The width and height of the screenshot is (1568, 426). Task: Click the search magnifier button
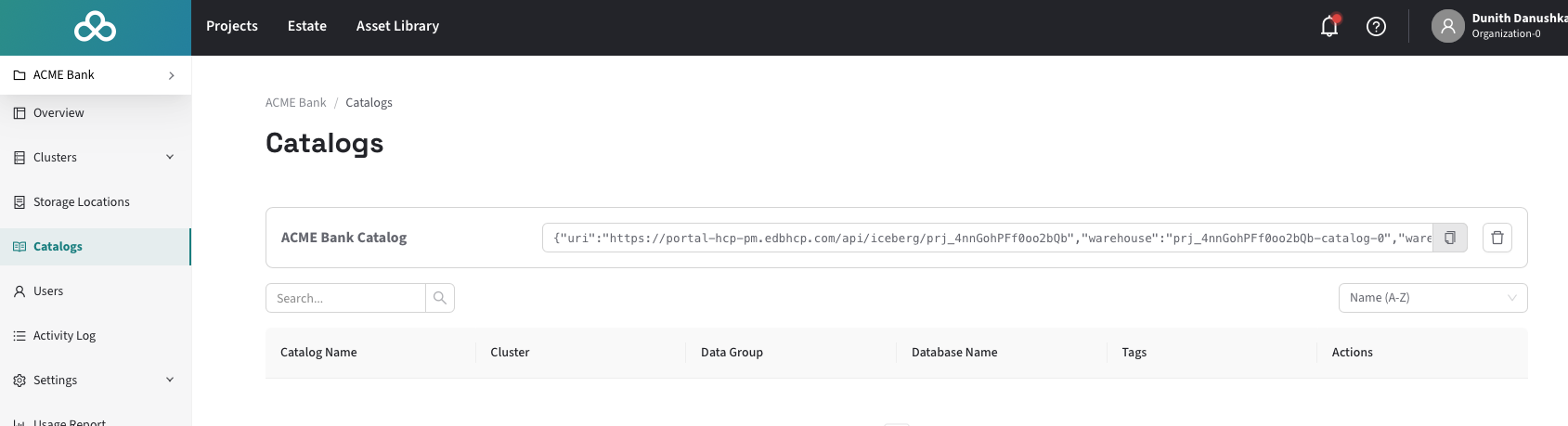[440, 298]
